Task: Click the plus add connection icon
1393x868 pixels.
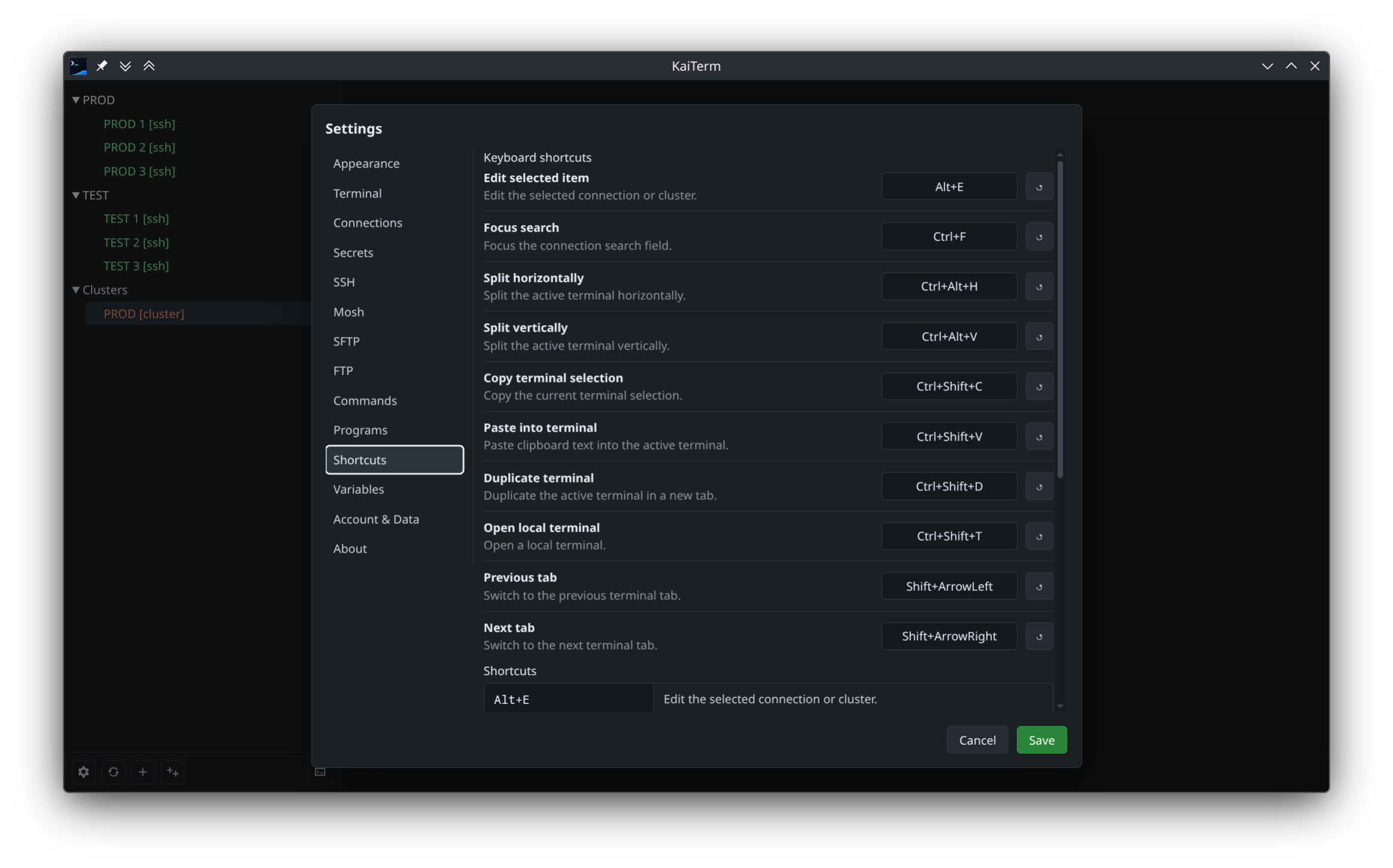Action: (142, 772)
